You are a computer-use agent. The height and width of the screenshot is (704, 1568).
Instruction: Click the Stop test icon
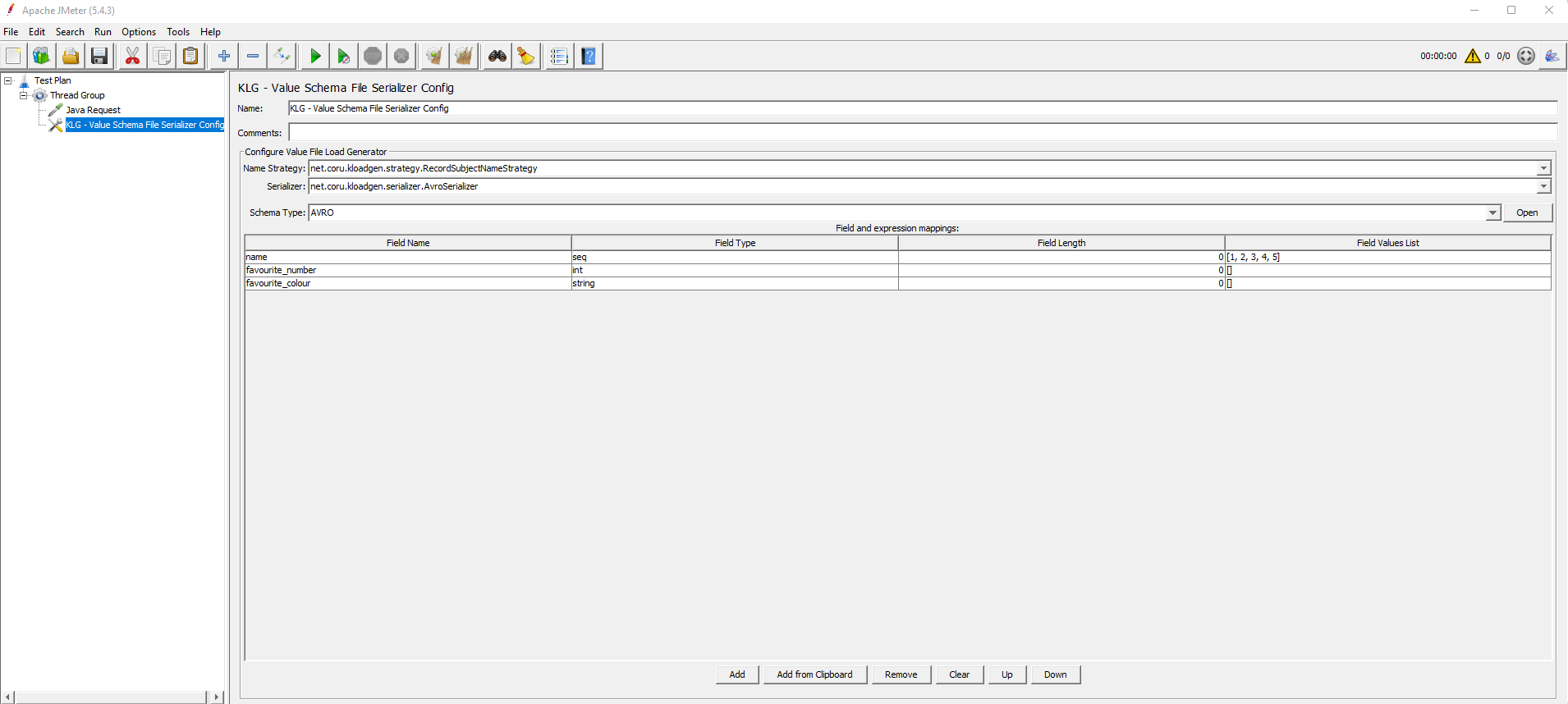coord(373,56)
